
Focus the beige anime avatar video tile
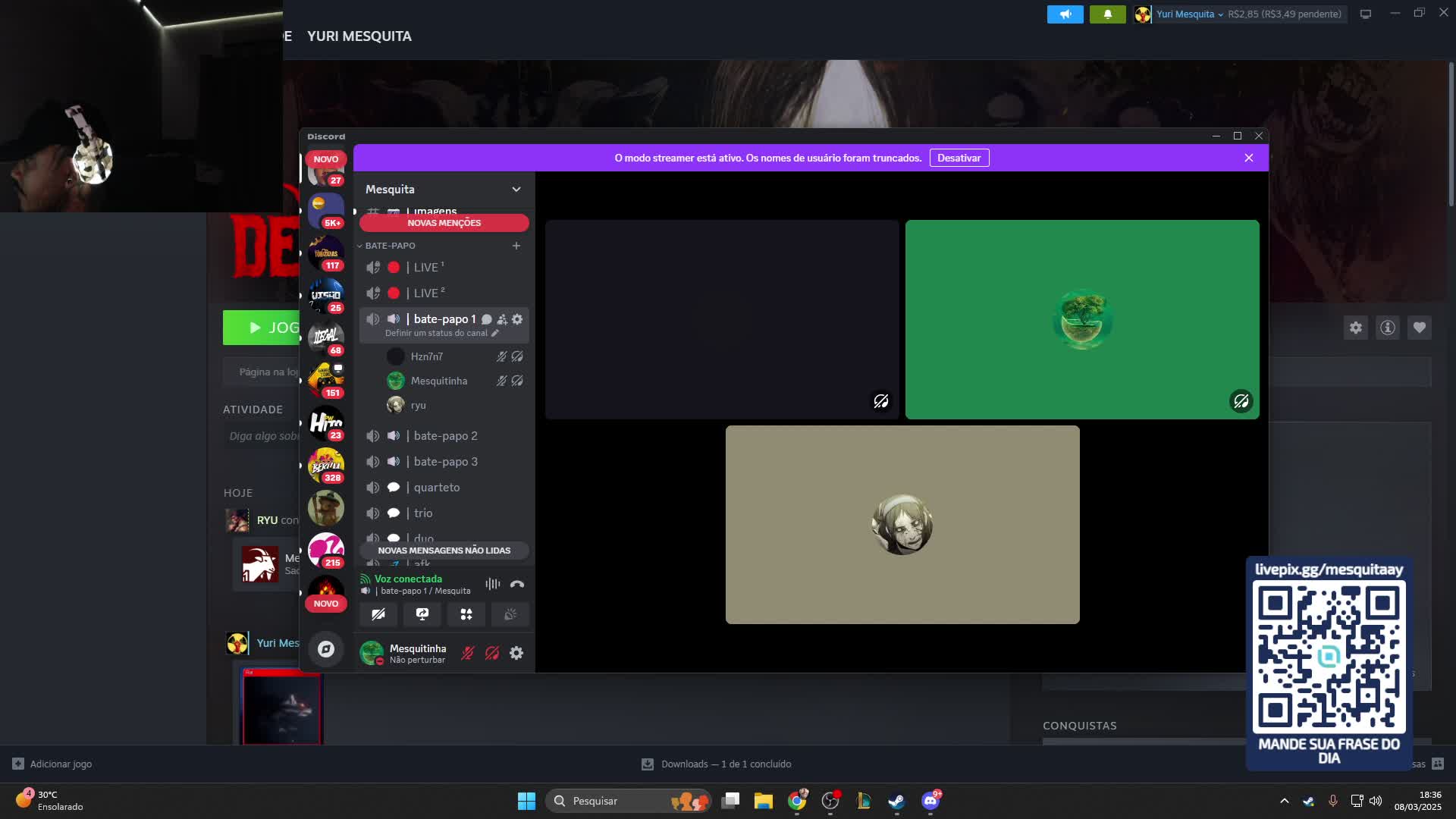[x=902, y=525]
